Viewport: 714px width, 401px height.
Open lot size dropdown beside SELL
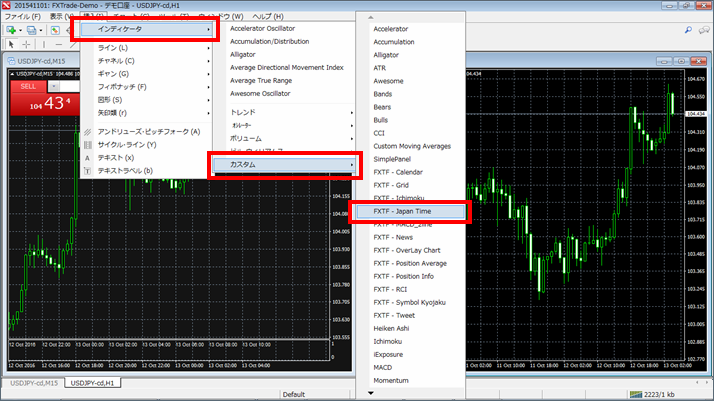point(54,86)
